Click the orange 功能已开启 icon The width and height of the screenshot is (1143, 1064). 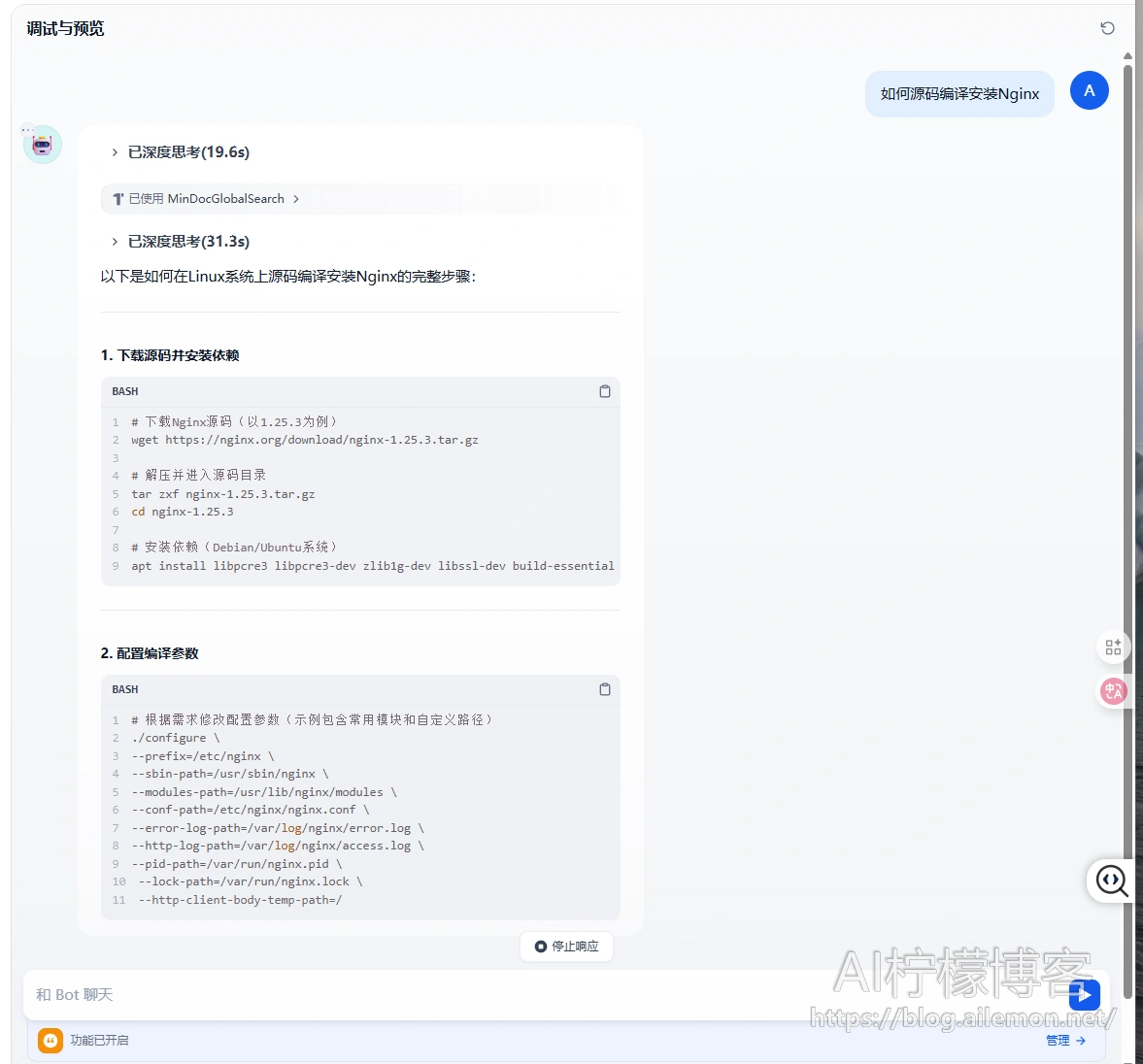(50, 1040)
